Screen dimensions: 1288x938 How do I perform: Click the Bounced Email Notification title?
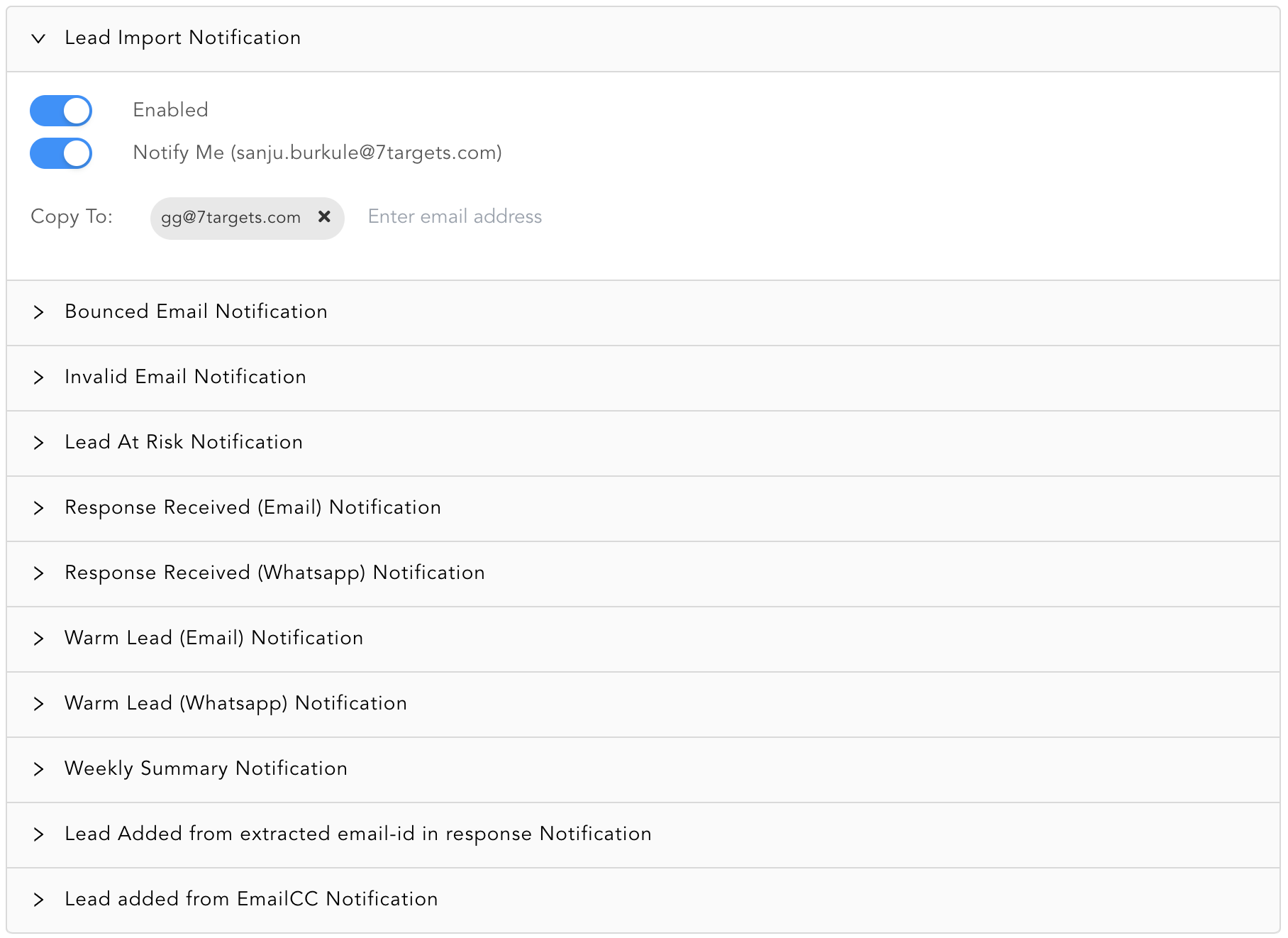pyautogui.click(x=196, y=312)
